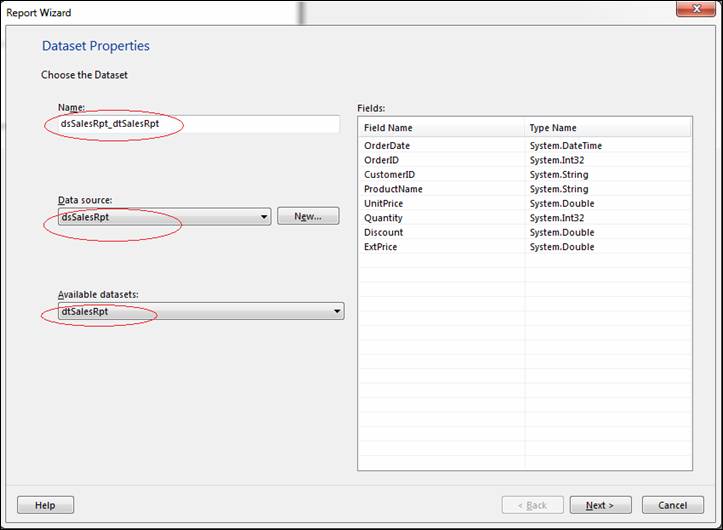The height and width of the screenshot is (530, 723).
Task: Click the System.DateTime type cell
Action: point(566,146)
